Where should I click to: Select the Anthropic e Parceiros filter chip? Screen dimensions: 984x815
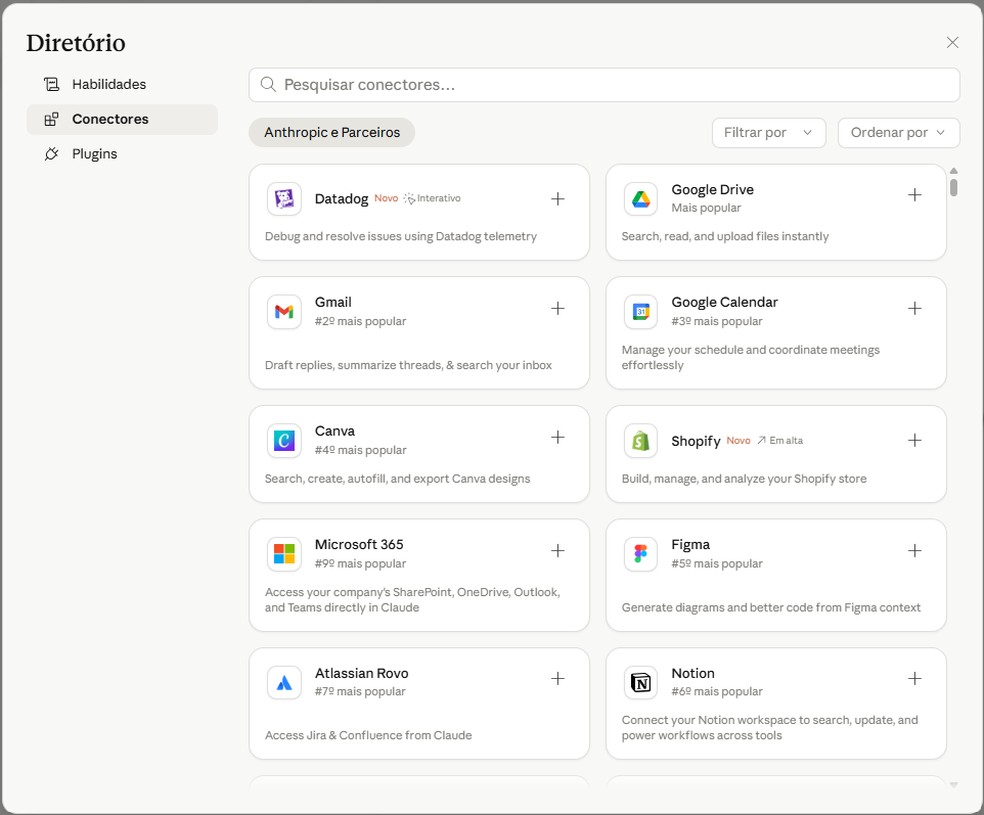click(332, 132)
